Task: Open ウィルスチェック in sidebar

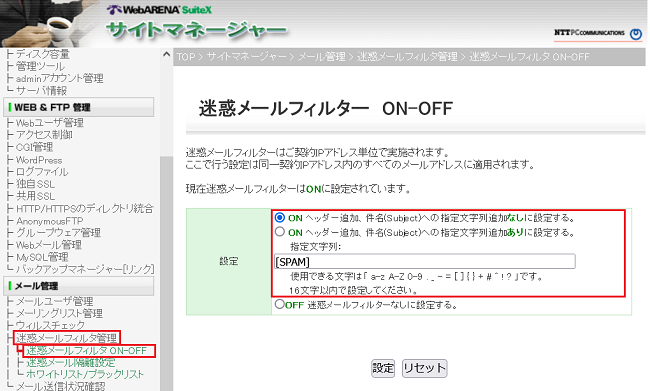Action: (x=50, y=325)
